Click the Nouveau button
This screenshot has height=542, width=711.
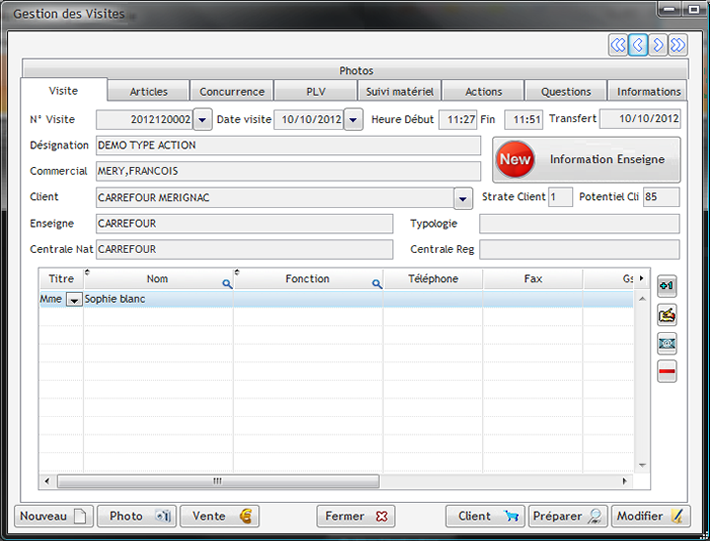(54, 516)
